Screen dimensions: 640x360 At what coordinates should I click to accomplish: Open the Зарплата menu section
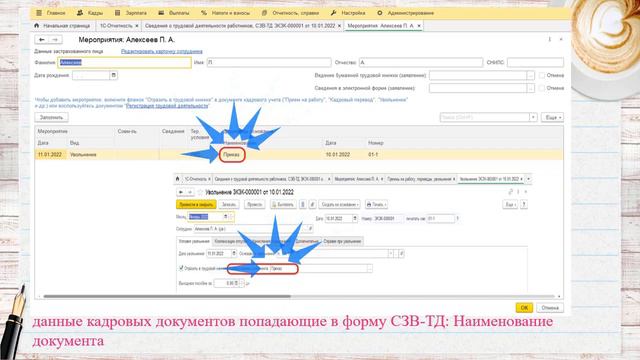[130, 13]
